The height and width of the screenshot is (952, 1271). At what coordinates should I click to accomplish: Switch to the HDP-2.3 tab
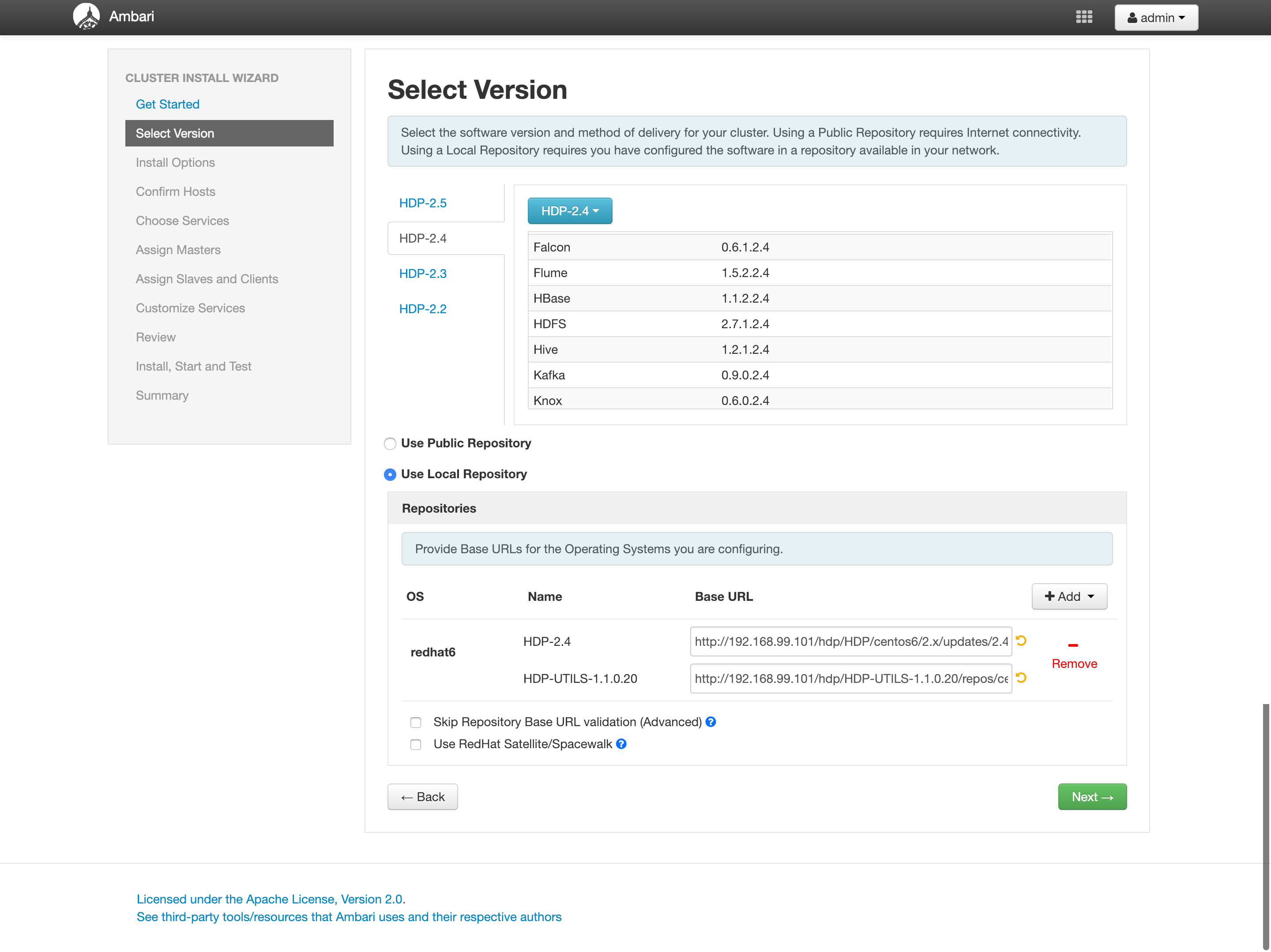[x=423, y=274]
